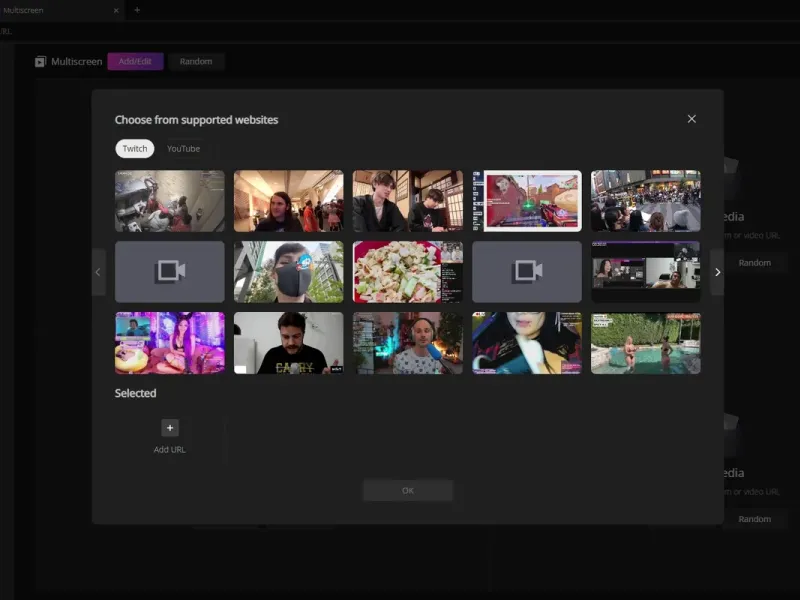Select the garage workshop stream thumbnail
This screenshot has height=600, width=800.
coord(169,201)
